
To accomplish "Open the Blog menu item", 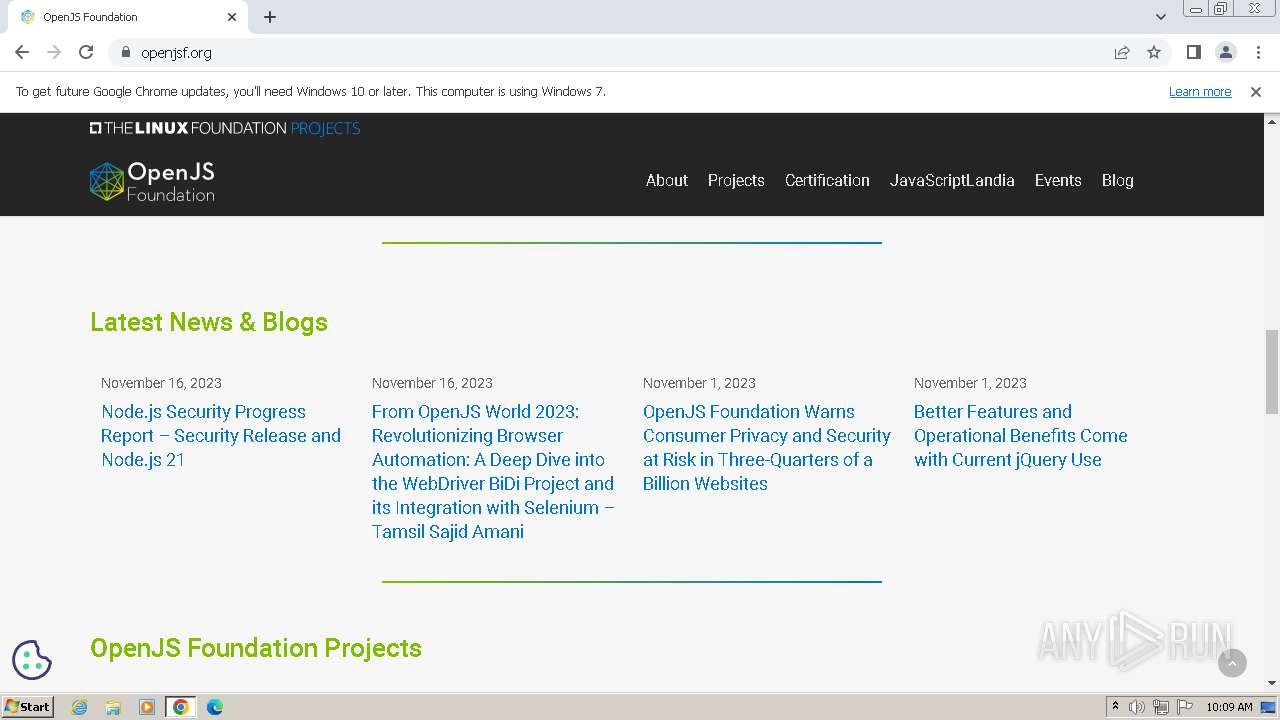I will point(1117,180).
